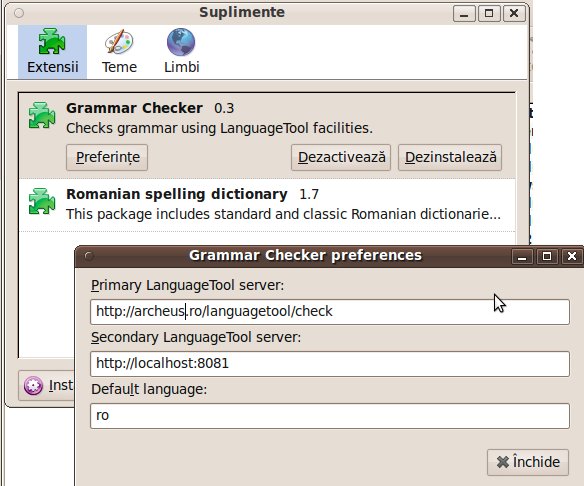Click the Romanian dictionary description text

(283, 215)
